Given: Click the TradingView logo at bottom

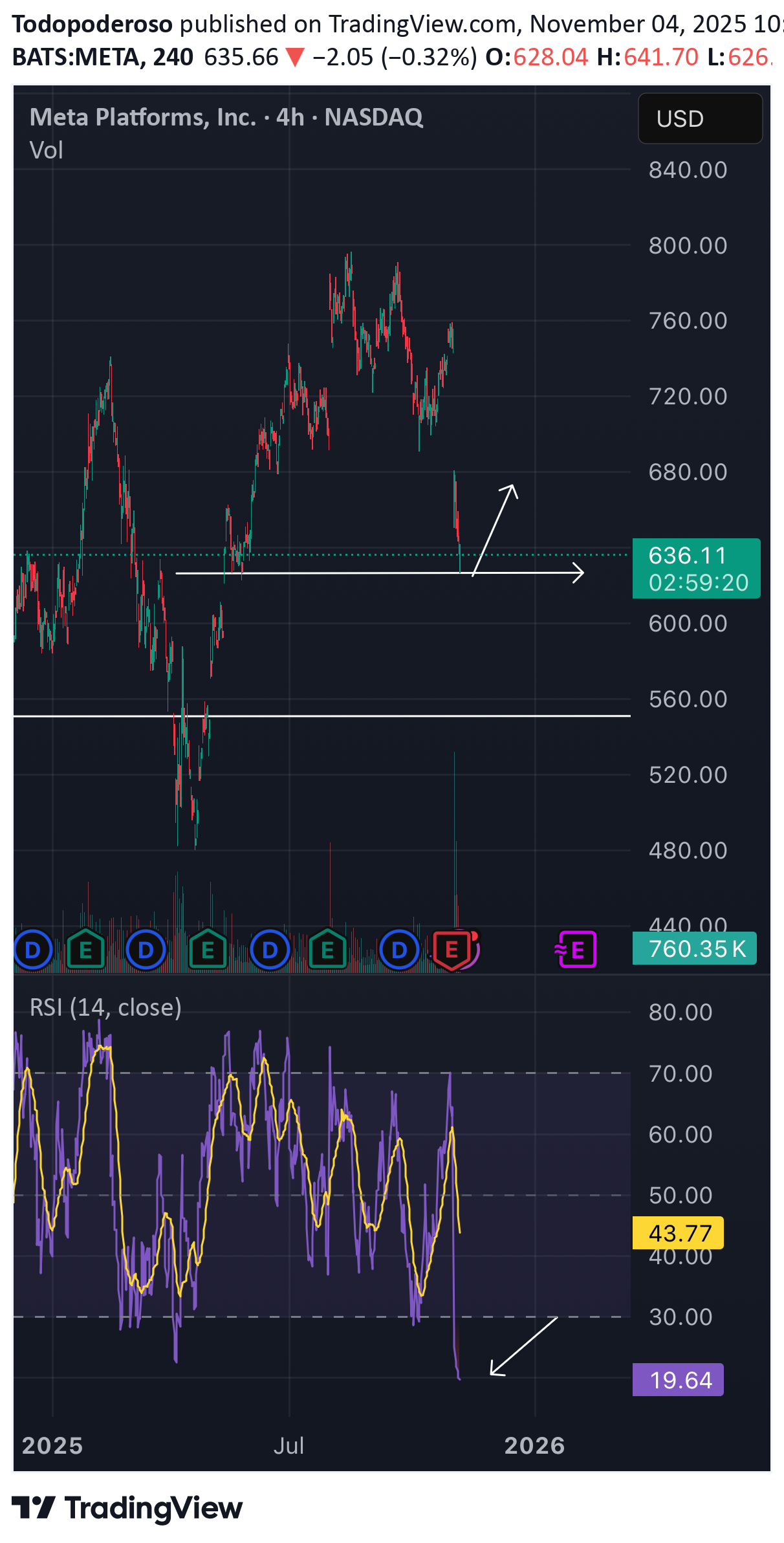Looking at the screenshot, I should point(127,1508).
